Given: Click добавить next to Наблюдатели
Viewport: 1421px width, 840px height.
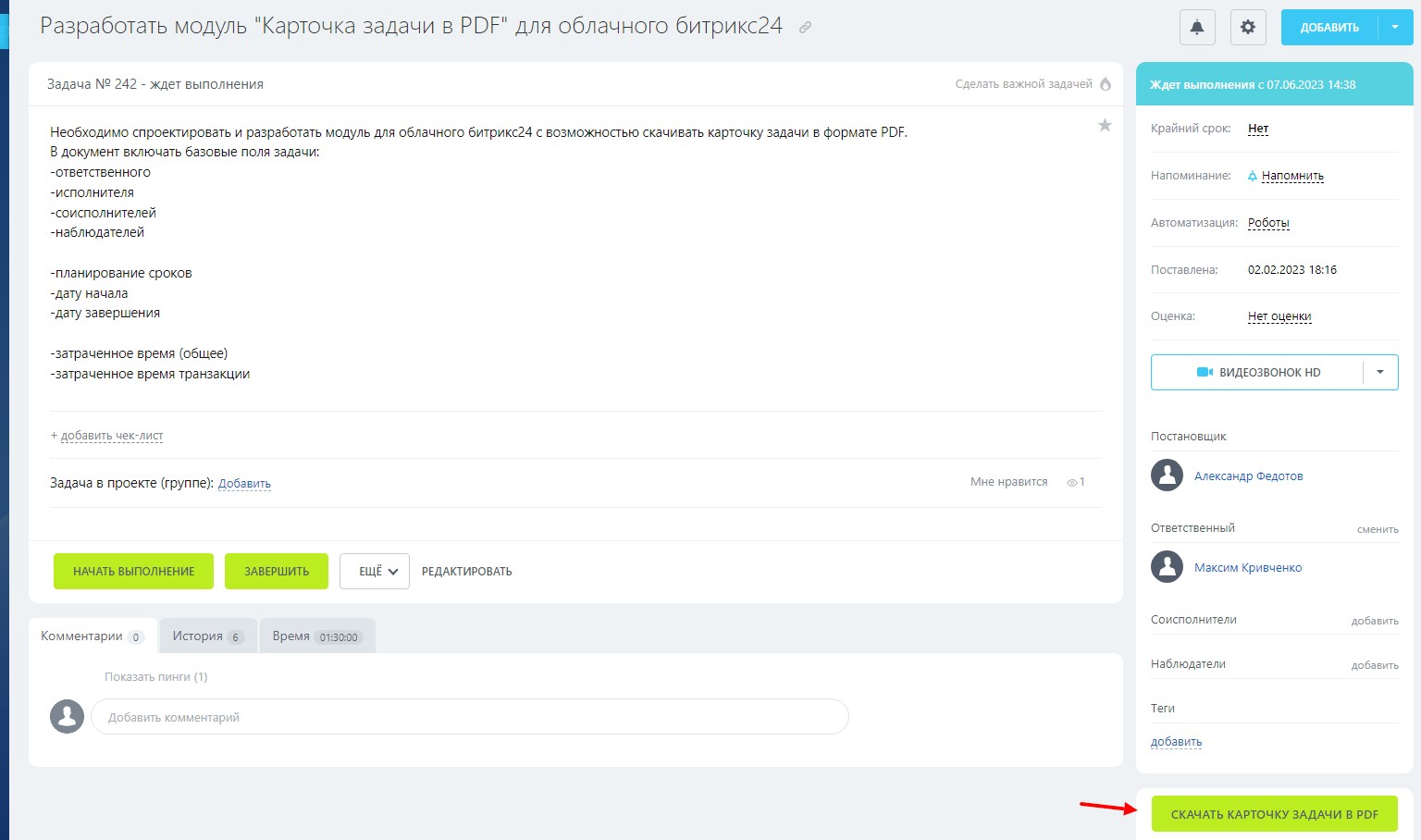Looking at the screenshot, I should pos(1375,665).
